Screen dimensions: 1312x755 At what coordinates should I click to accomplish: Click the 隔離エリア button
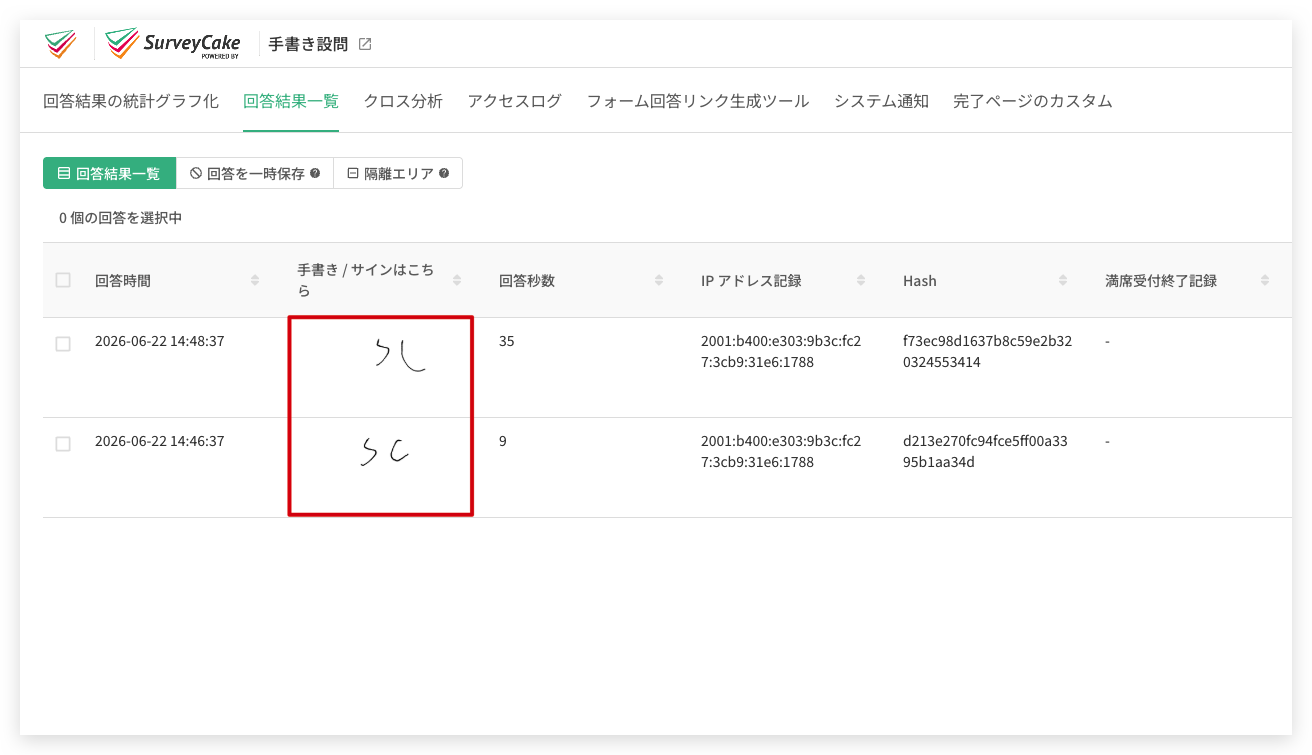pos(398,173)
